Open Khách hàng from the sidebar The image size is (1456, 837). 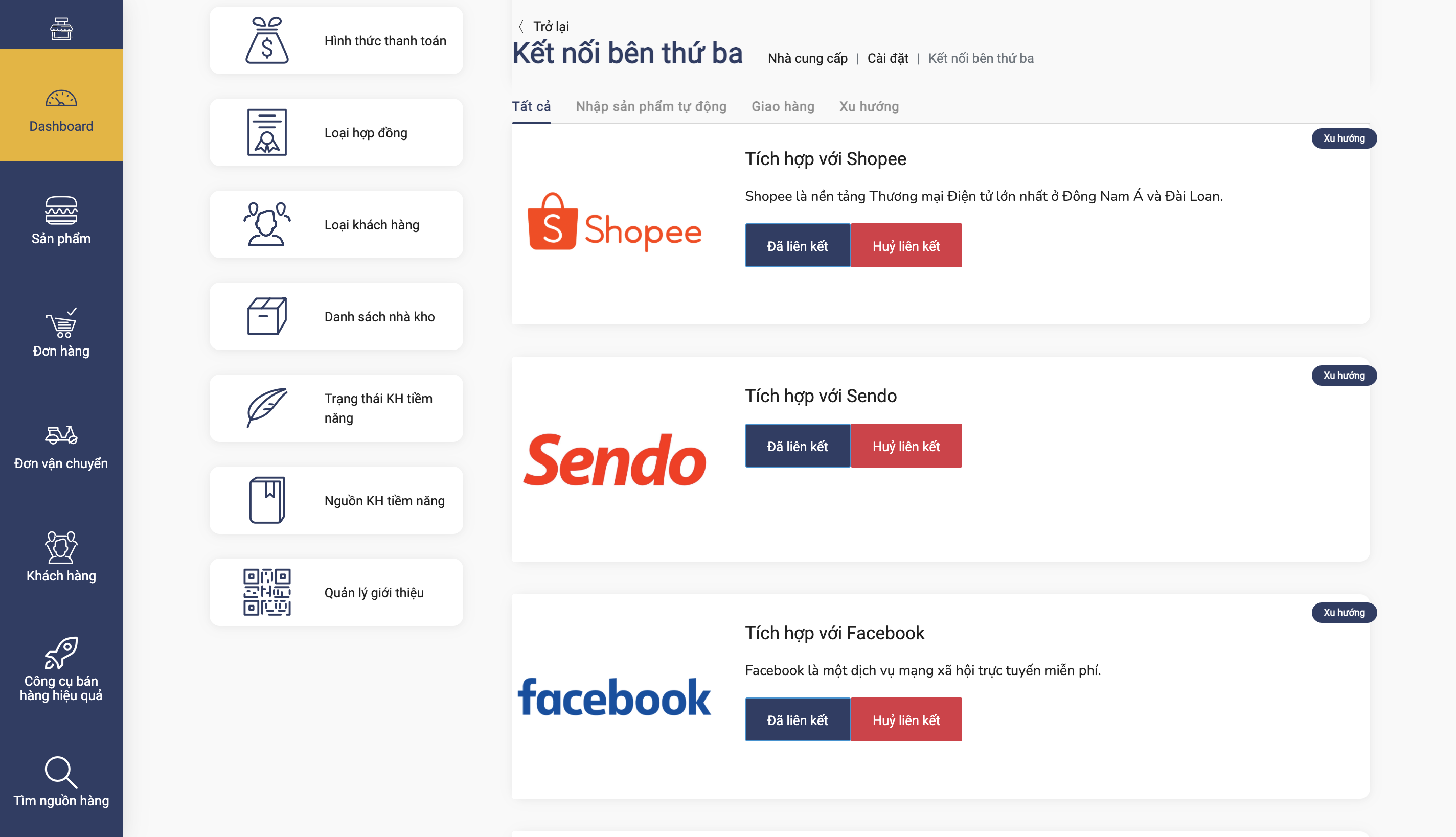61,557
